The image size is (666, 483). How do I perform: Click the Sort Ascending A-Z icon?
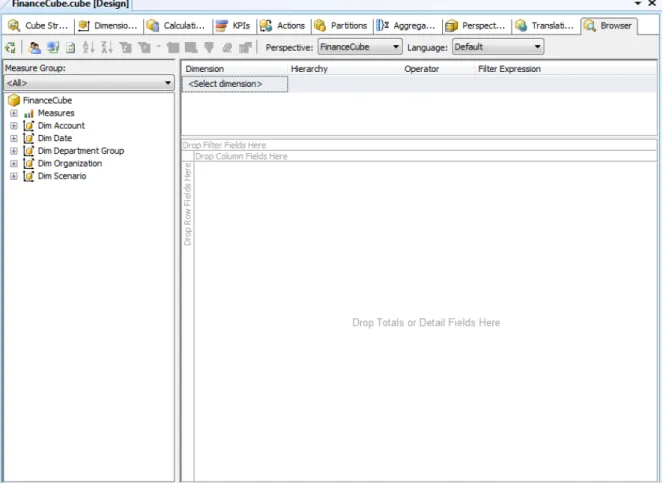click(x=88, y=47)
